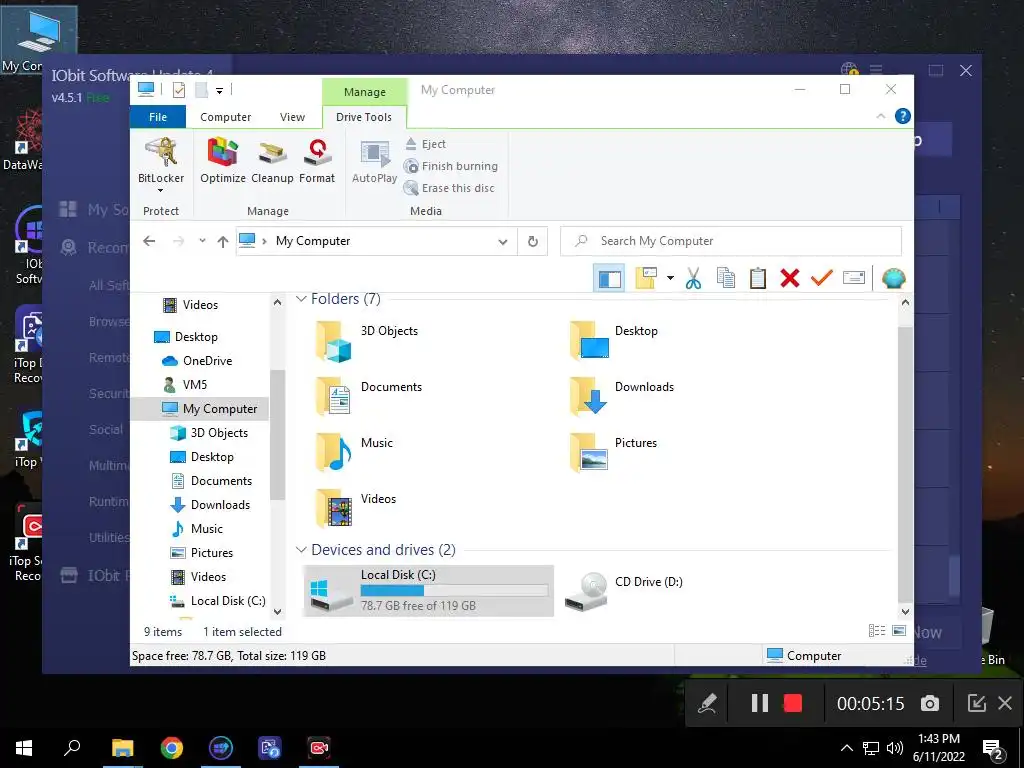This screenshot has height=768, width=1024.
Task: Collapse the Devices and drives group
Action: [301, 550]
